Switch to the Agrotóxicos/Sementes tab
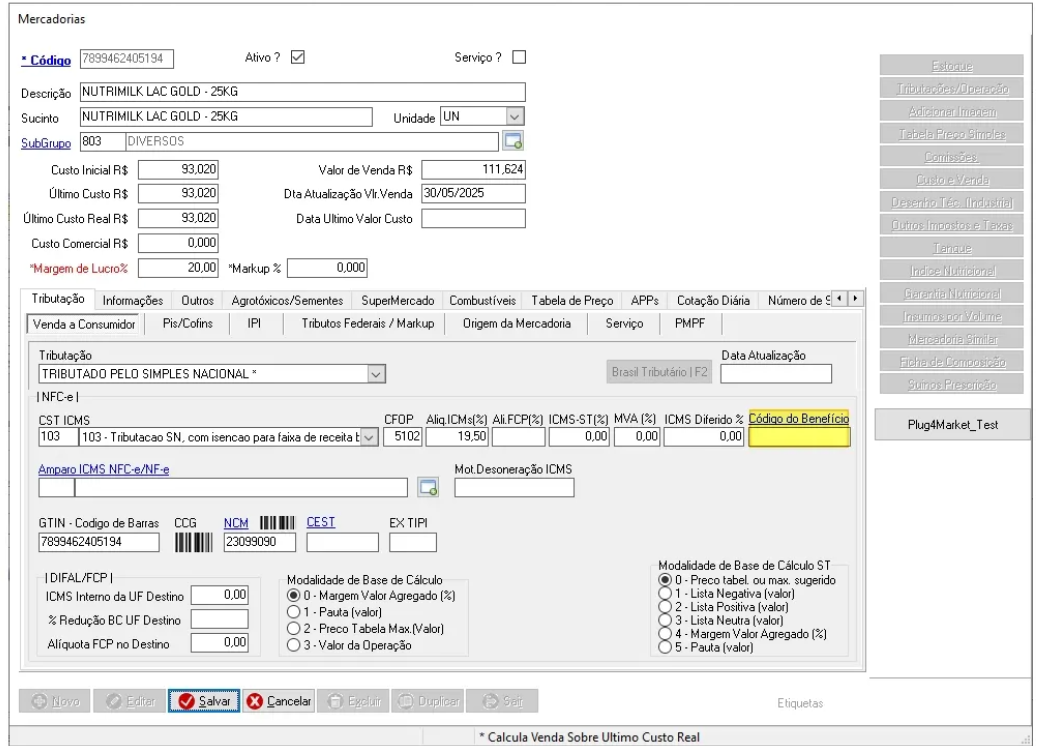Image resolution: width=1039 pixels, height=746 pixels. tap(287, 301)
